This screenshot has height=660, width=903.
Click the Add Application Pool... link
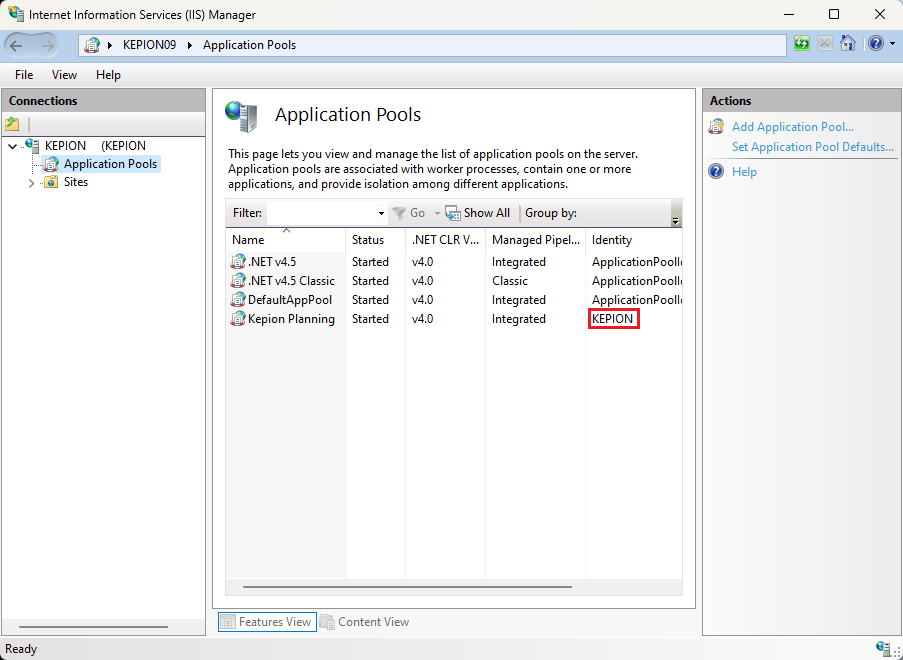[792, 127]
